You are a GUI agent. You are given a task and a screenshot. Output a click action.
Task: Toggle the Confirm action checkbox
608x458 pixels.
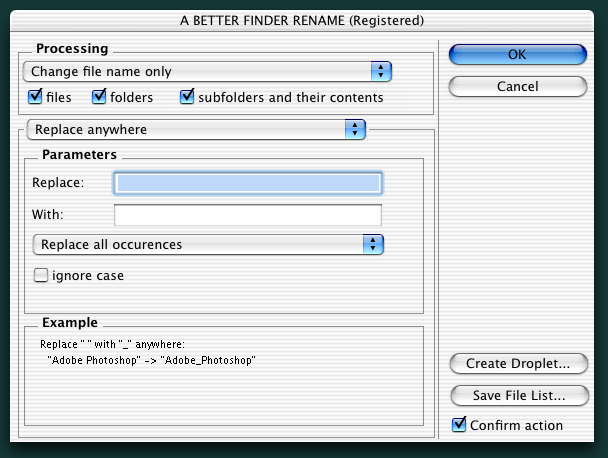click(459, 425)
